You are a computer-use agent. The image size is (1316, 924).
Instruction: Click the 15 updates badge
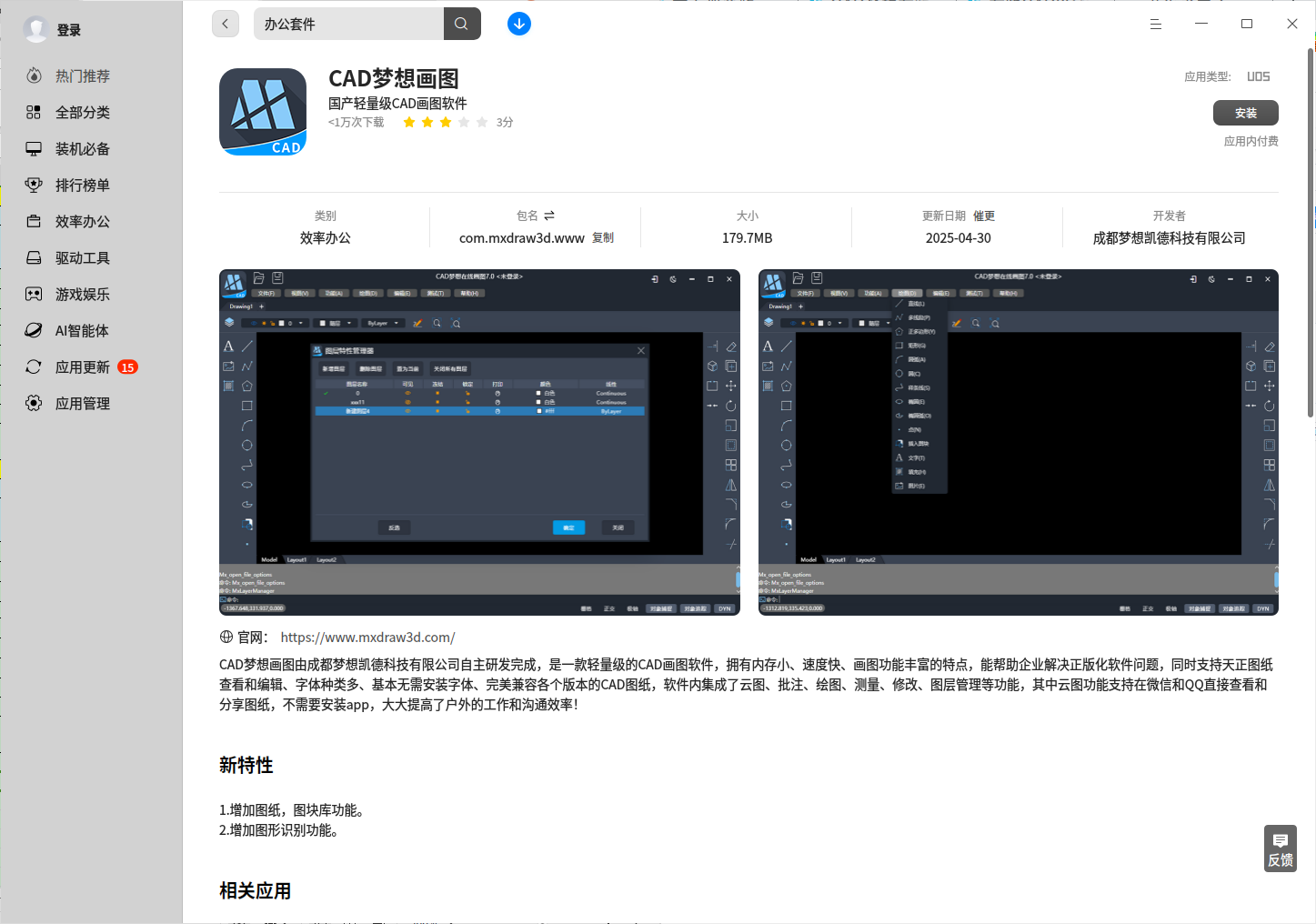coord(128,367)
